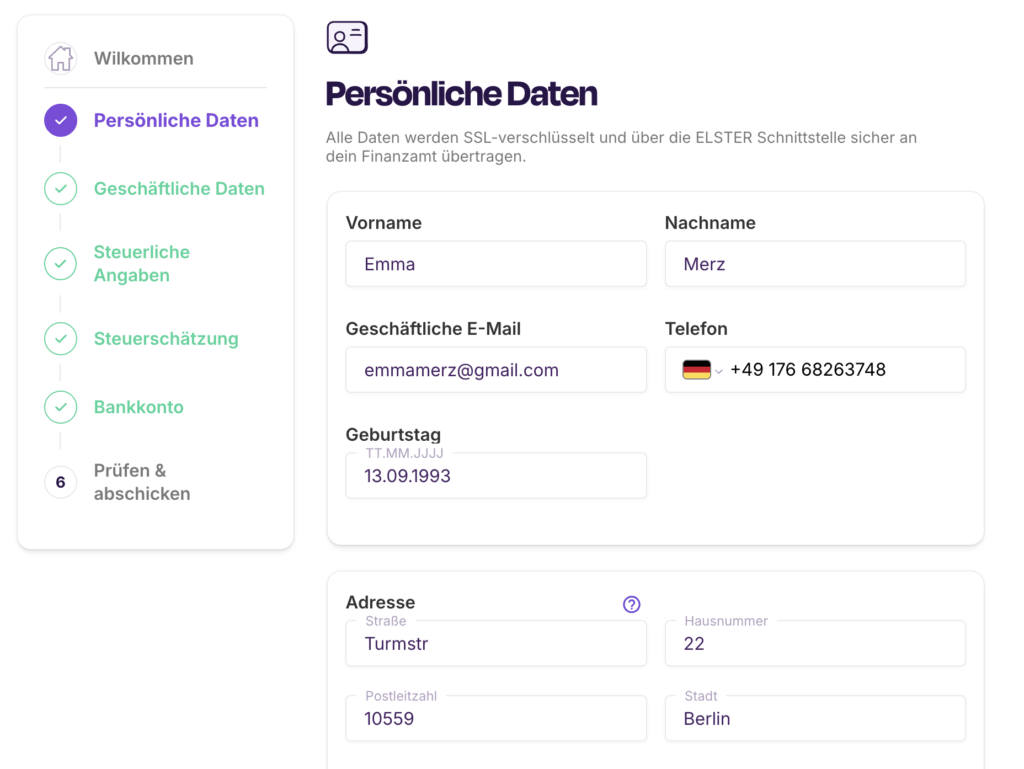
Task: Focus the Geschäftliche E-Mail input field
Action: [x=496, y=369]
